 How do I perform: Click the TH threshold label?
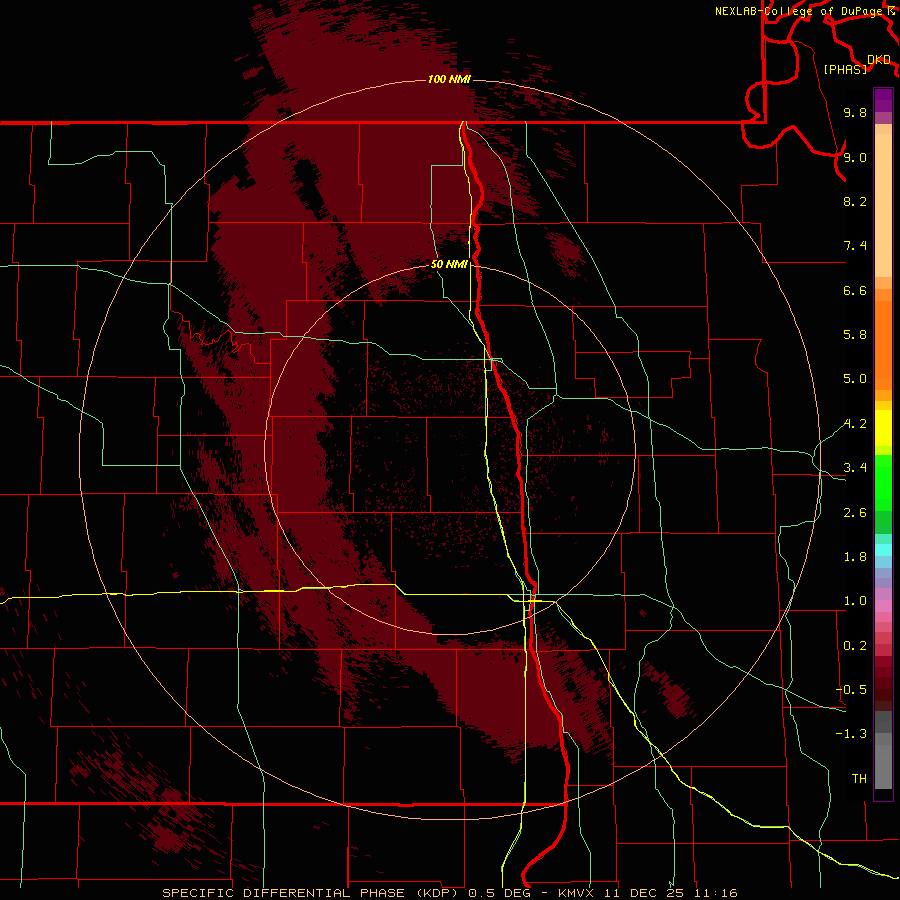point(859,779)
